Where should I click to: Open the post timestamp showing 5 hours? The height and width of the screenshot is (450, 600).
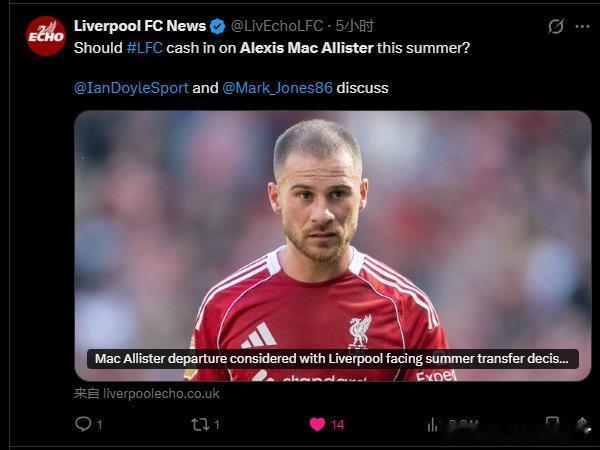[x=355, y=26]
